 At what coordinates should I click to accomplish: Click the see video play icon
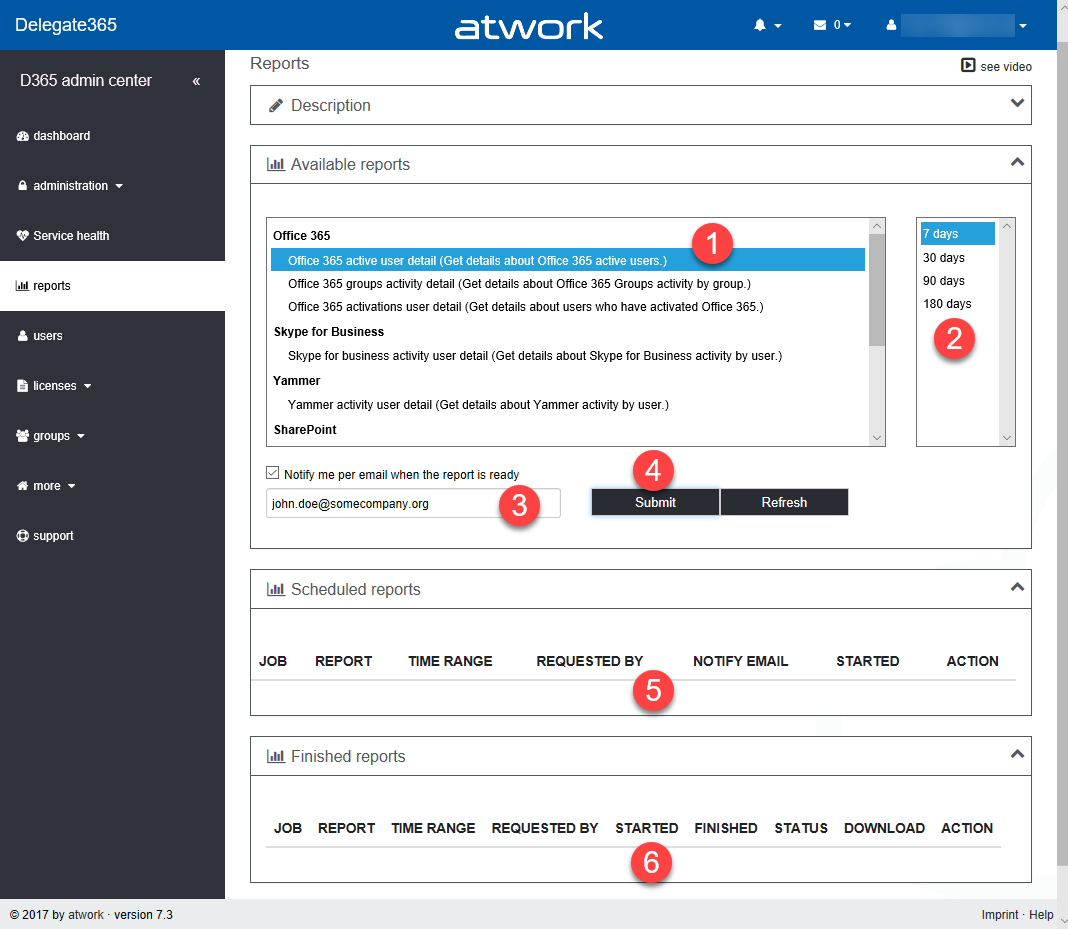point(967,65)
